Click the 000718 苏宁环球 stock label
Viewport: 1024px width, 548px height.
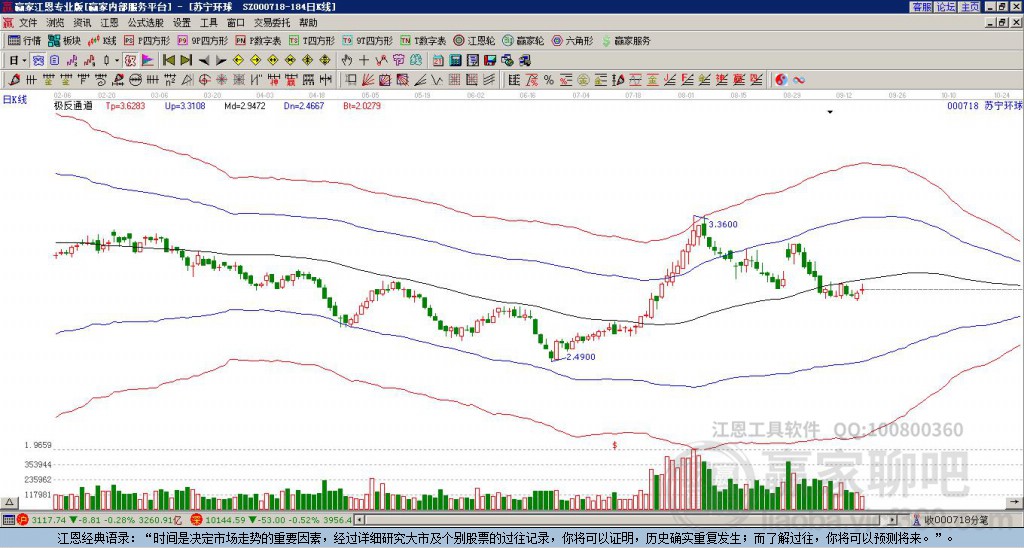(984, 106)
